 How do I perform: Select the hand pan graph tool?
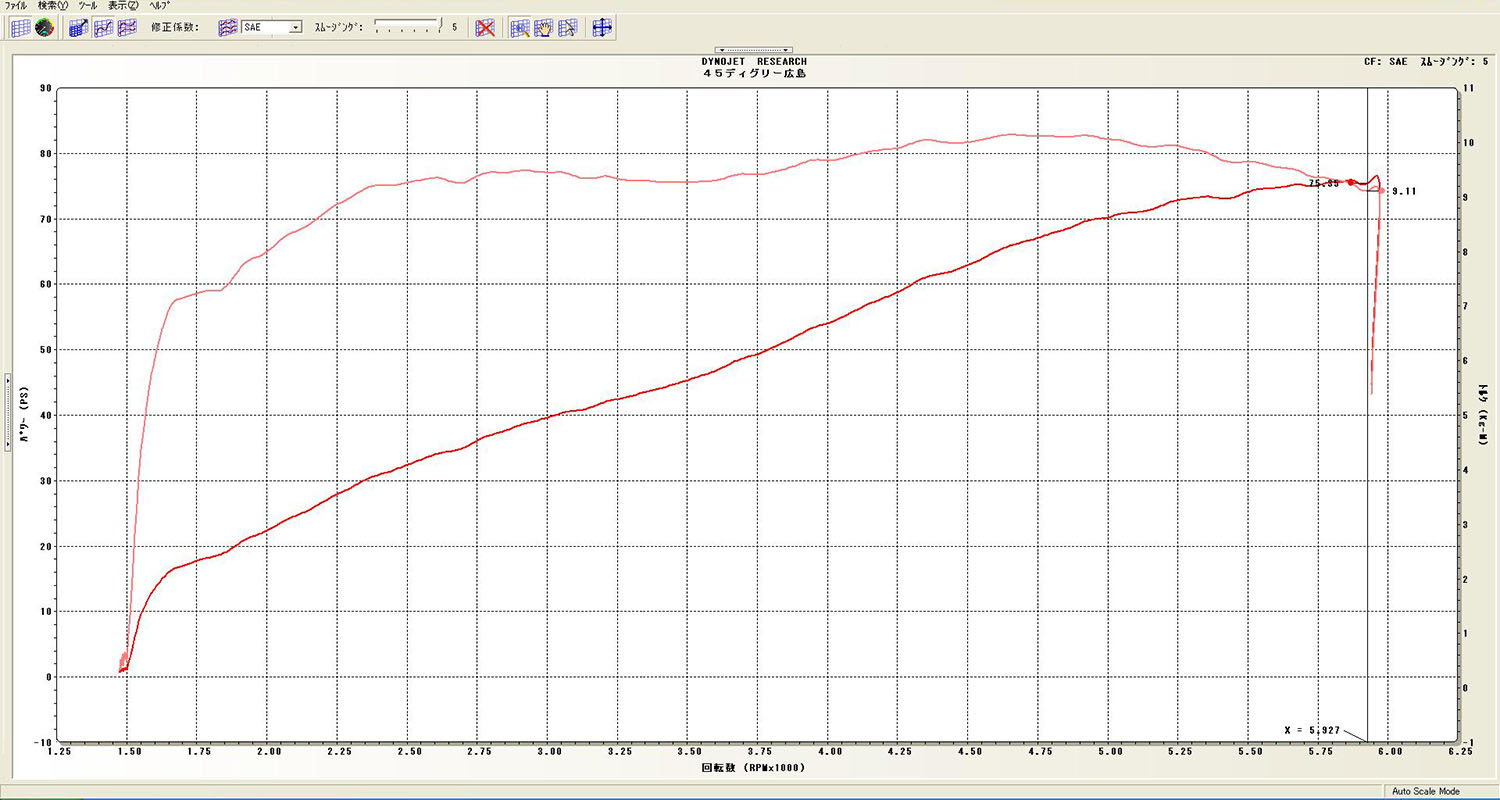coord(544,27)
